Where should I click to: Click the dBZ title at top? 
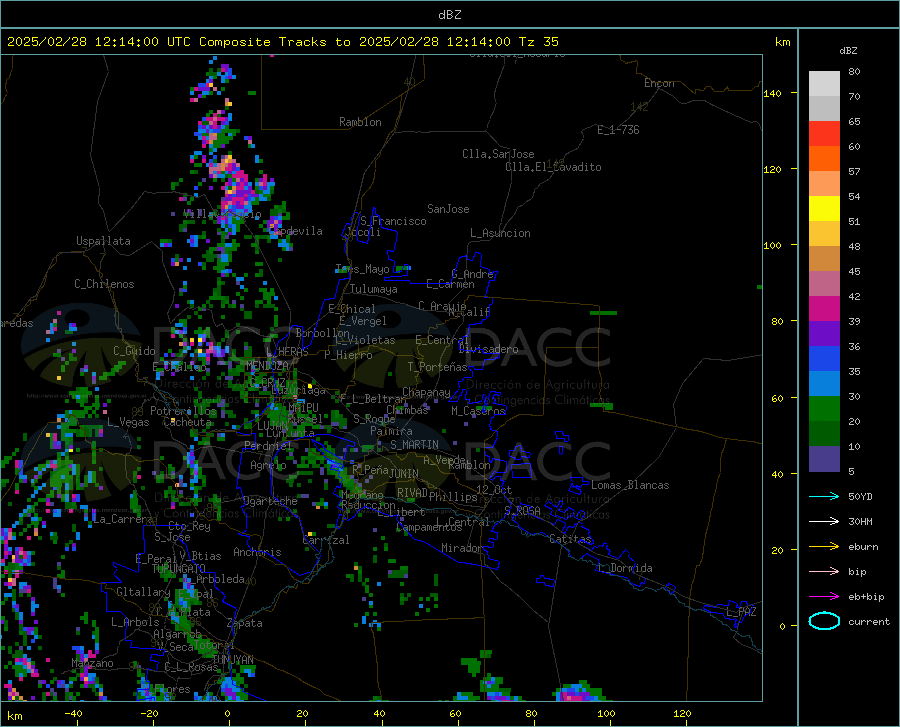point(449,15)
